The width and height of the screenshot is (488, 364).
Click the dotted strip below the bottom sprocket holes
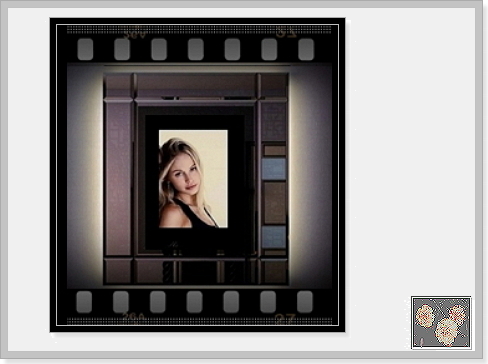200,321
